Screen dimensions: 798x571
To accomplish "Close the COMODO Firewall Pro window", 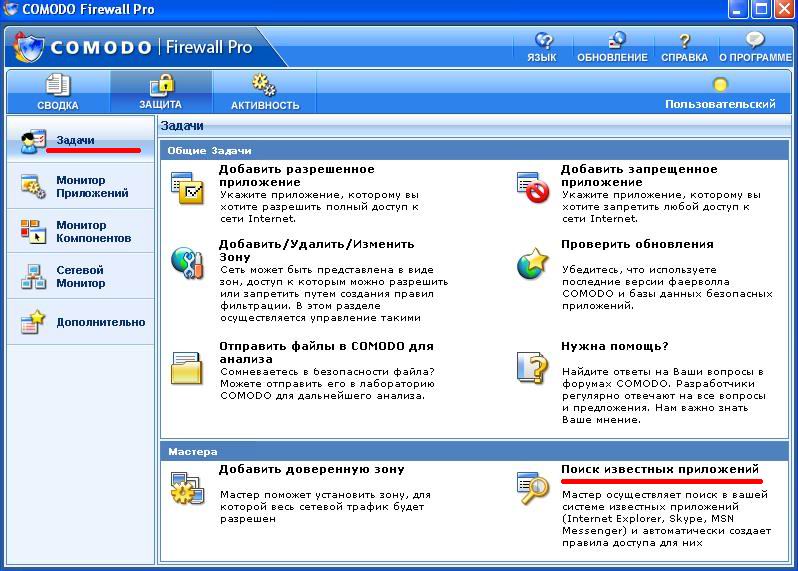I will [x=784, y=10].
